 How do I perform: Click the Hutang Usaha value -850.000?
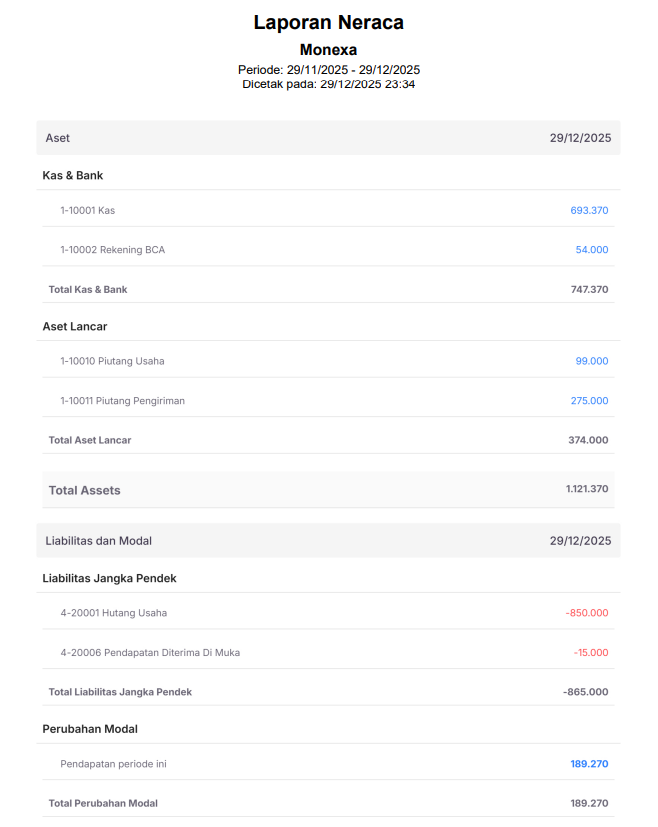(586, 613)
